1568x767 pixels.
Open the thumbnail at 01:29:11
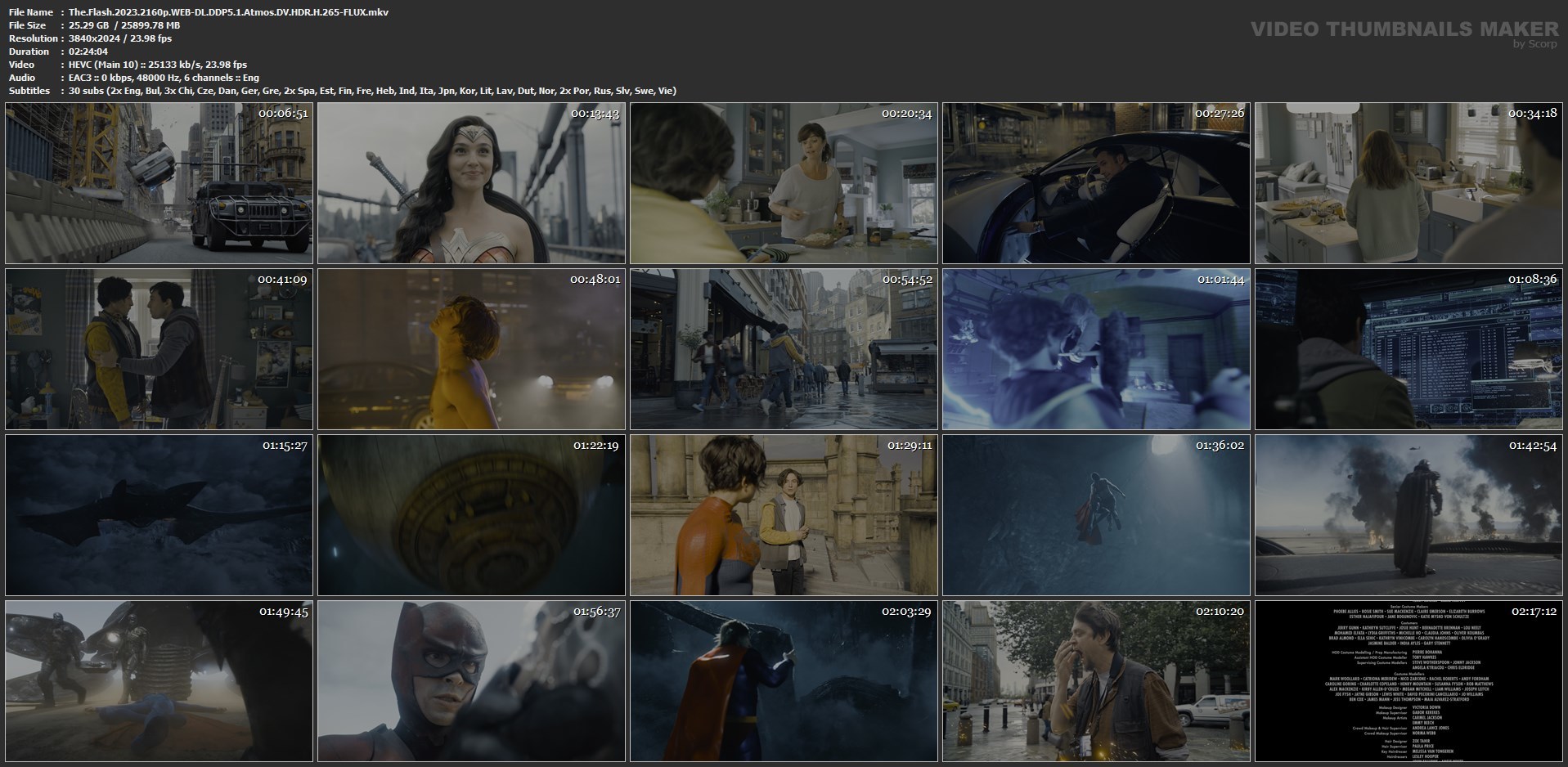[784, 515]
